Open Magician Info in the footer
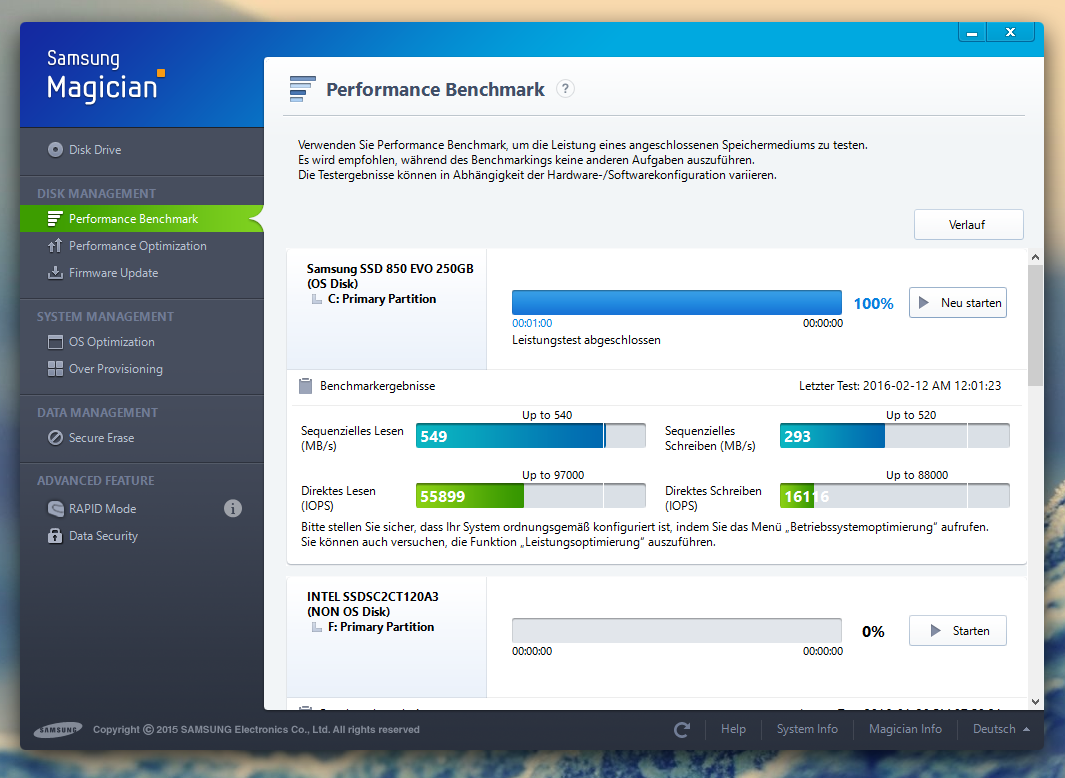Viewport: 1065px width, 778px height. tap(905, 729)
